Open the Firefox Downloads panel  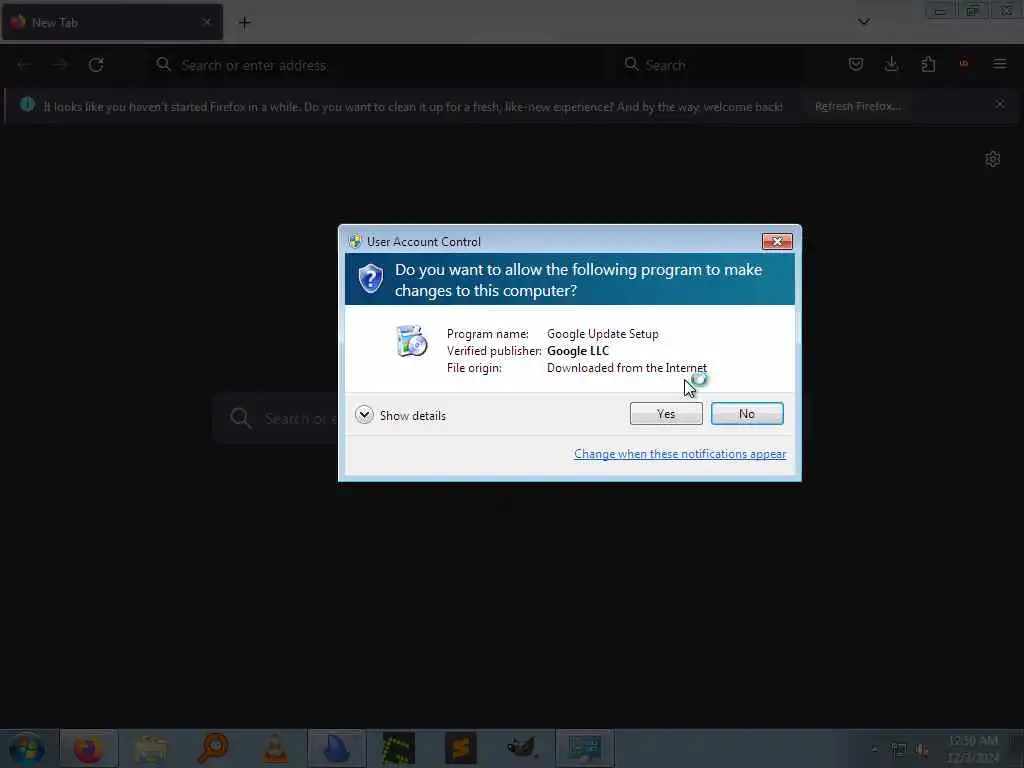click(x=891, y=64)
